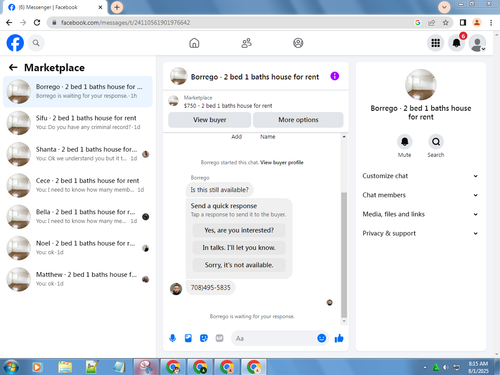Click the back arrow beside Marketplace

click(13, 67)
